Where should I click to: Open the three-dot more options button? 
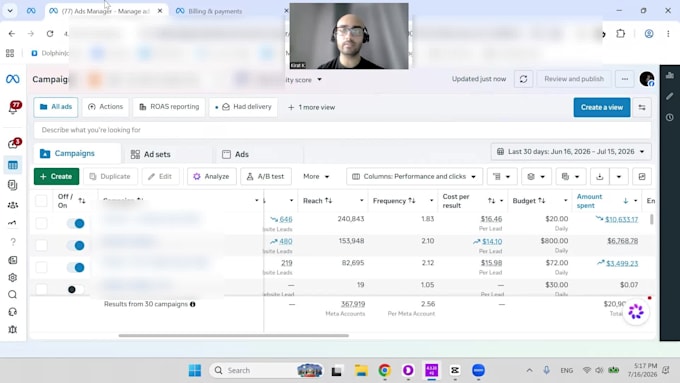(x=624, y=79)
